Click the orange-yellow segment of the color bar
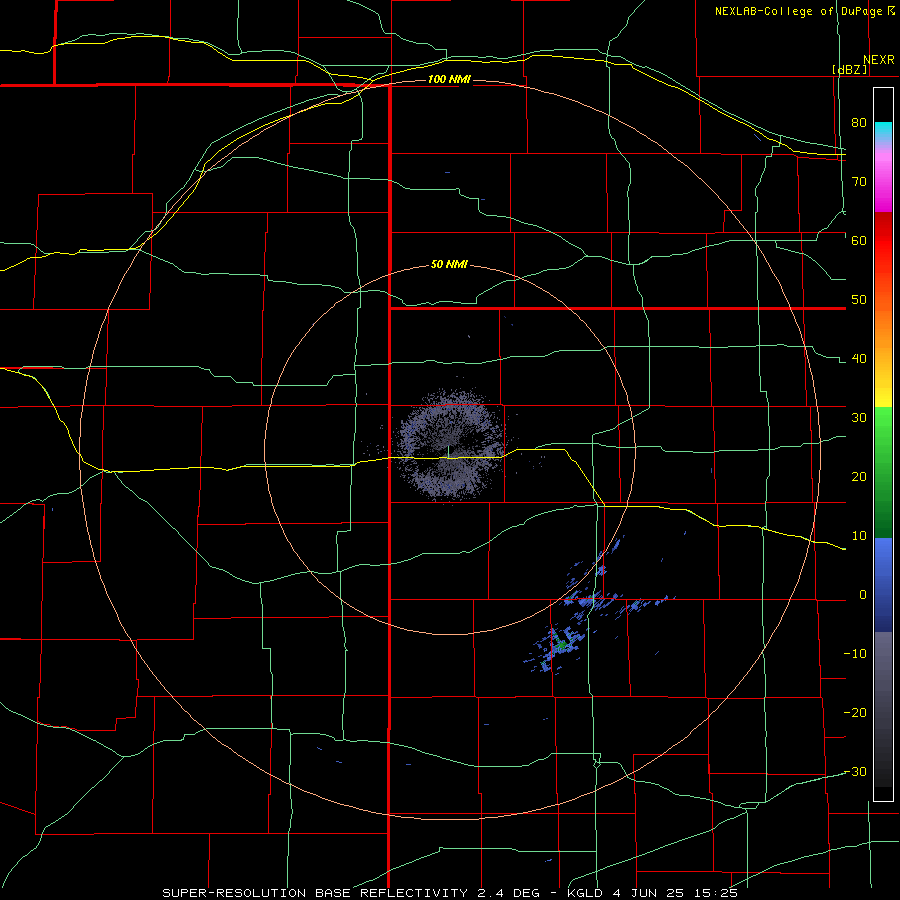This screenshot has height=900, width=900. [883, 339]
